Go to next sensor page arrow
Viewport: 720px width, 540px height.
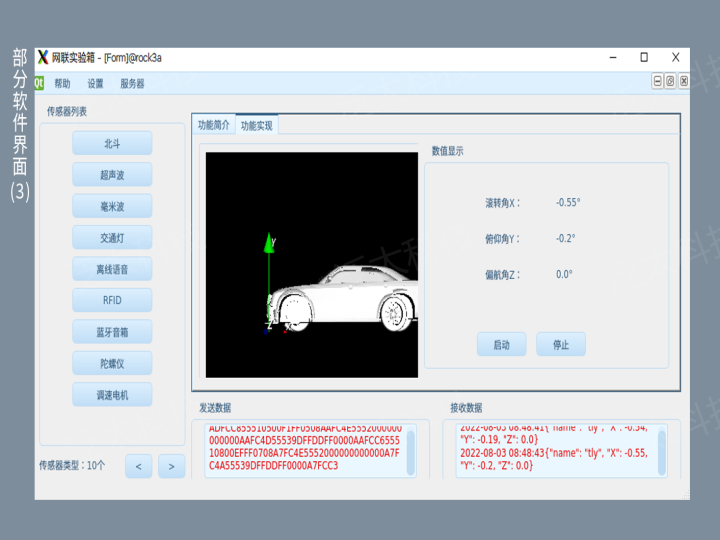pyautogui.click(x=171, y=466)
